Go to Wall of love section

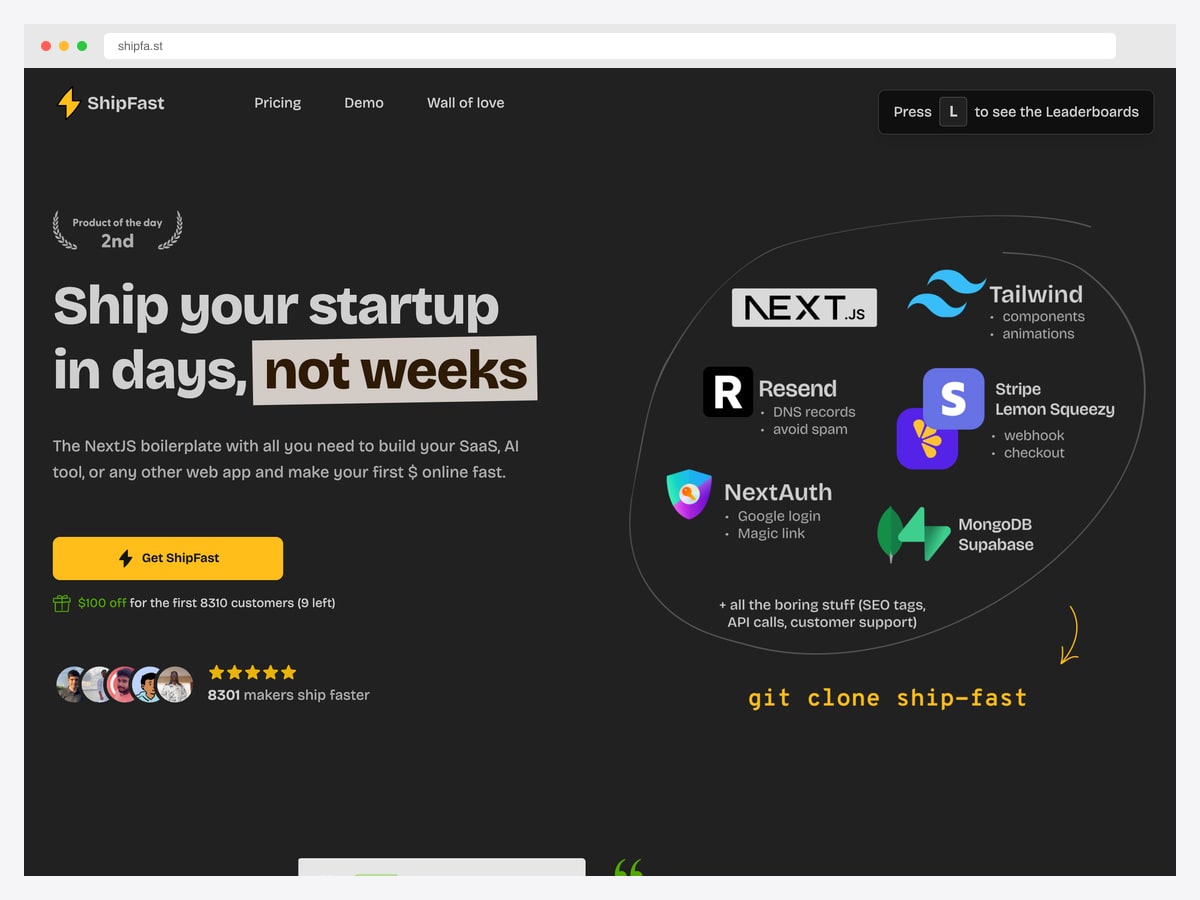465,103
